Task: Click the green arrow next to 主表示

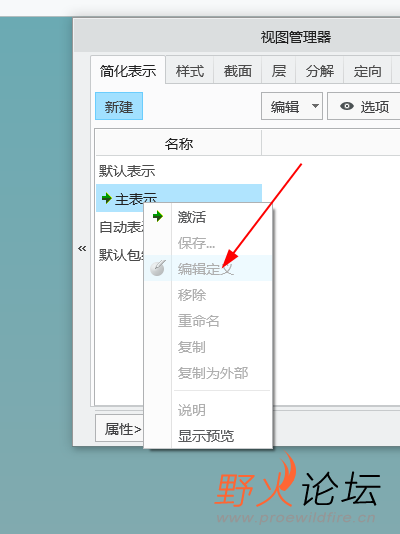Action: click(107, 198)
